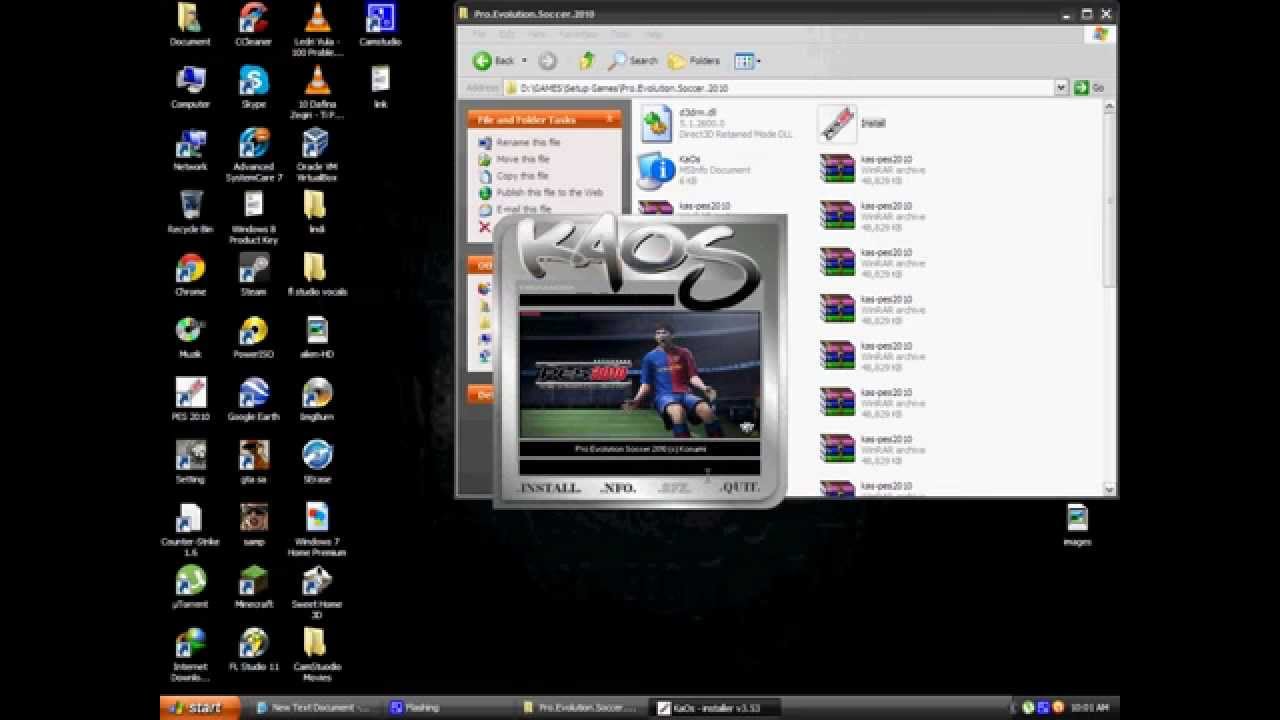Select the uTorrent desktop icon
Screen dimensions: 1280x720
tap(190, 588)
